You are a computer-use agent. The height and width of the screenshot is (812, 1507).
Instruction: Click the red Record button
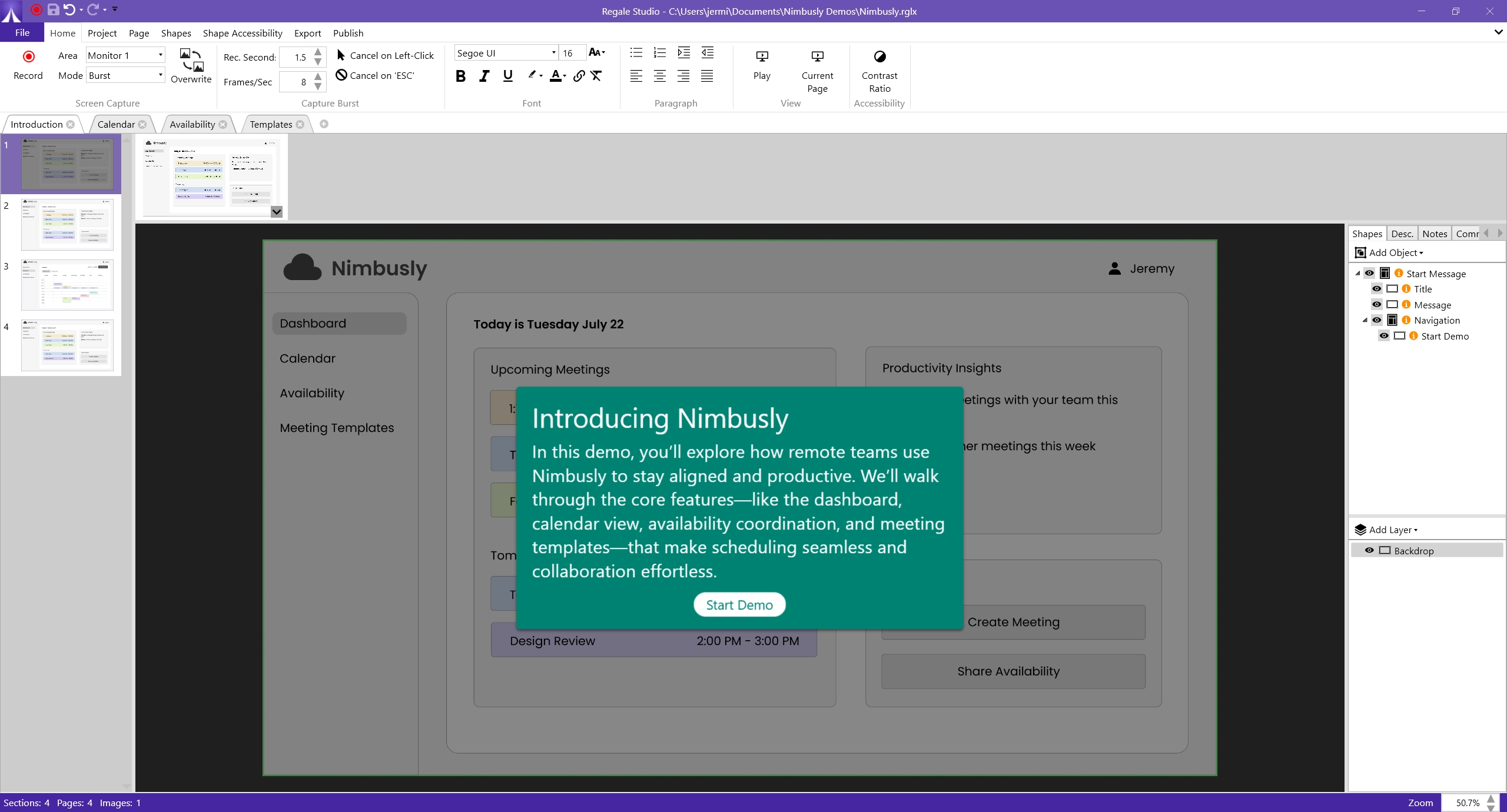28,57
